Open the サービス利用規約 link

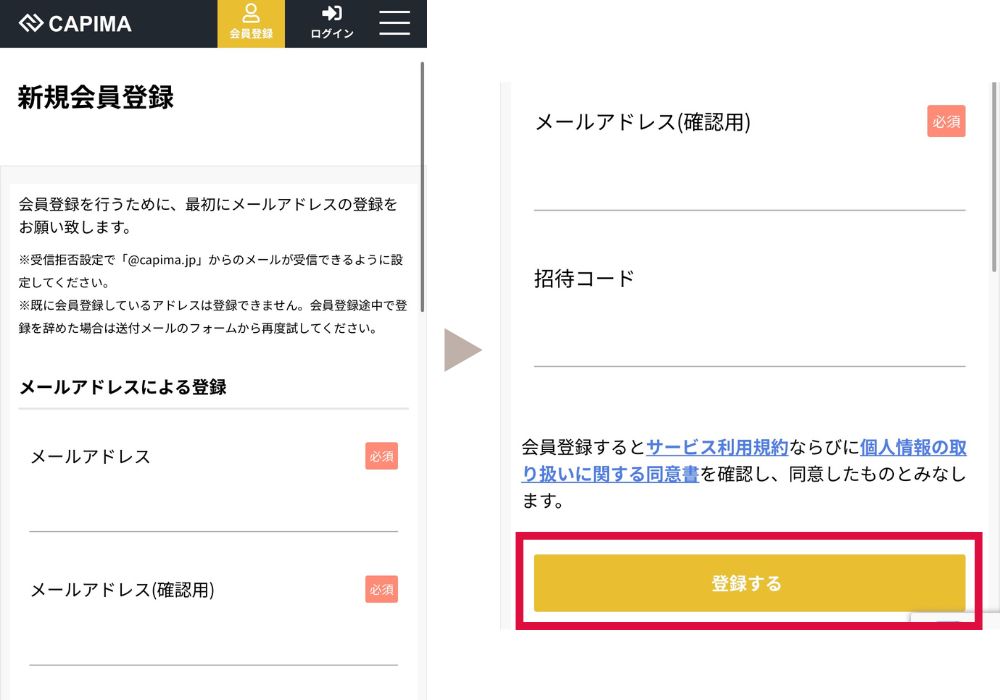(x=717, y=447)
